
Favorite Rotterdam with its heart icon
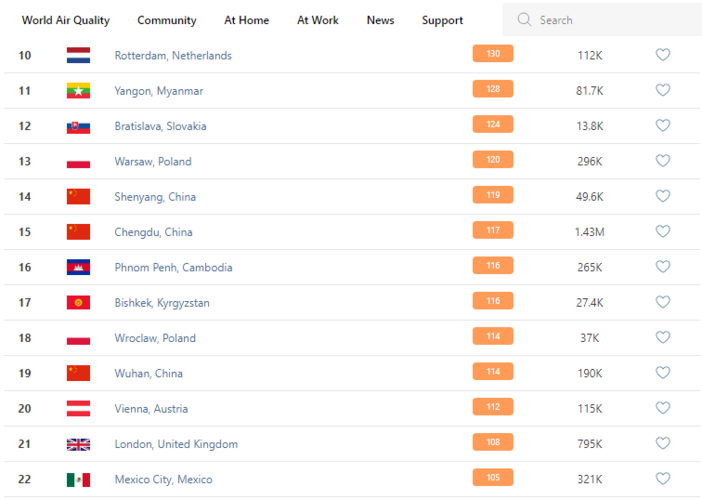[x=662, y=55]
